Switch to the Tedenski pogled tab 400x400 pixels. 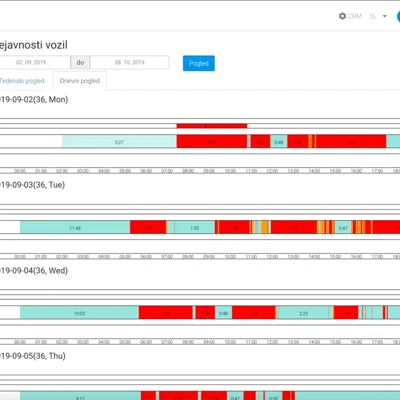[22, 81]
